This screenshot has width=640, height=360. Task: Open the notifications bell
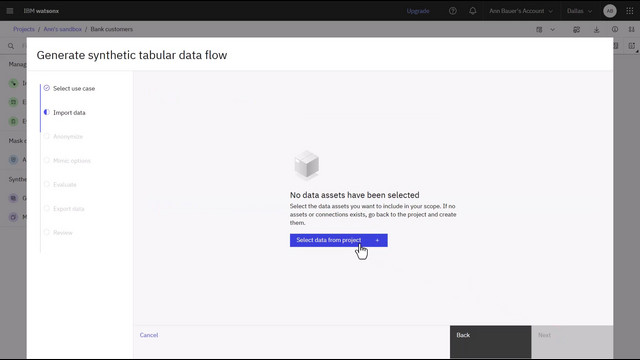473,11
